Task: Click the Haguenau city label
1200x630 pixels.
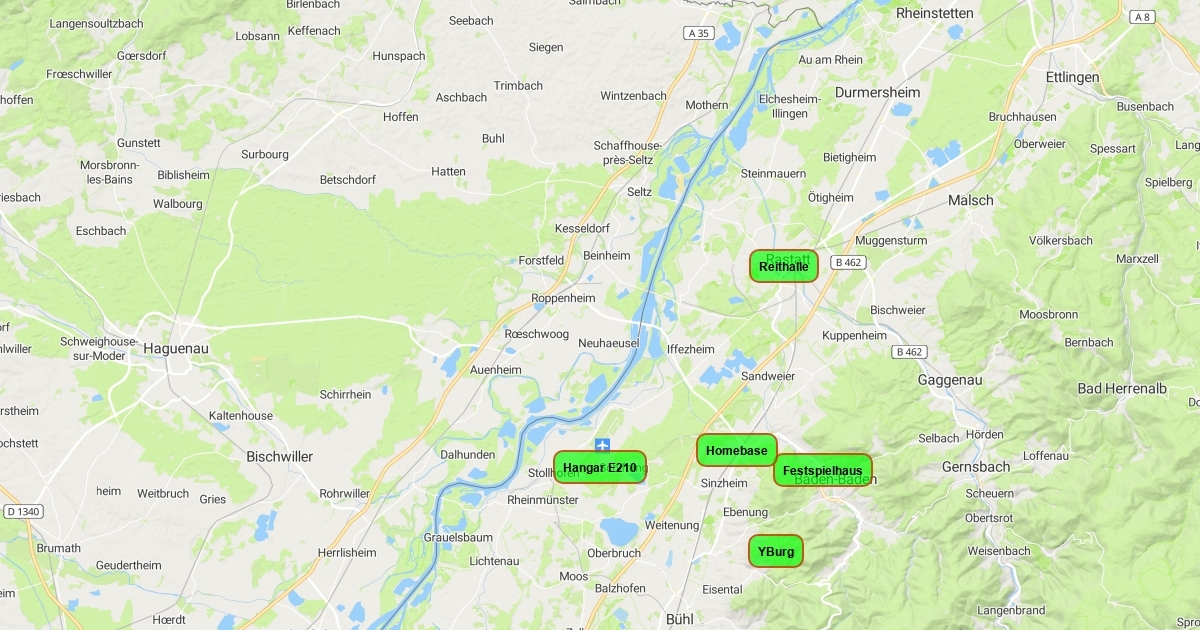Action: tap(177, 348)
